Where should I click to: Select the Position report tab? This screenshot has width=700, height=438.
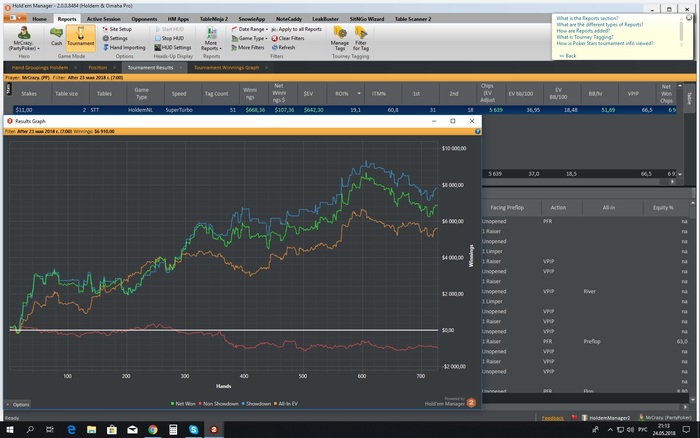click(97, 67)
